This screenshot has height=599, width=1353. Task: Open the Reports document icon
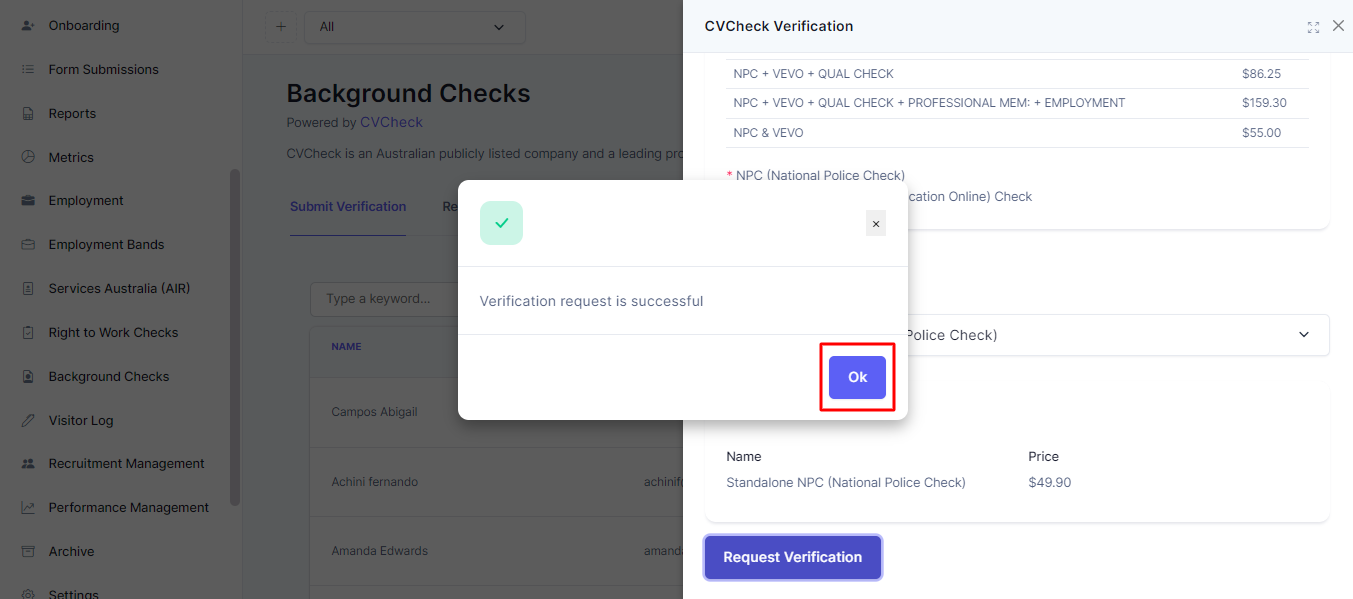(x=28, y=114)
